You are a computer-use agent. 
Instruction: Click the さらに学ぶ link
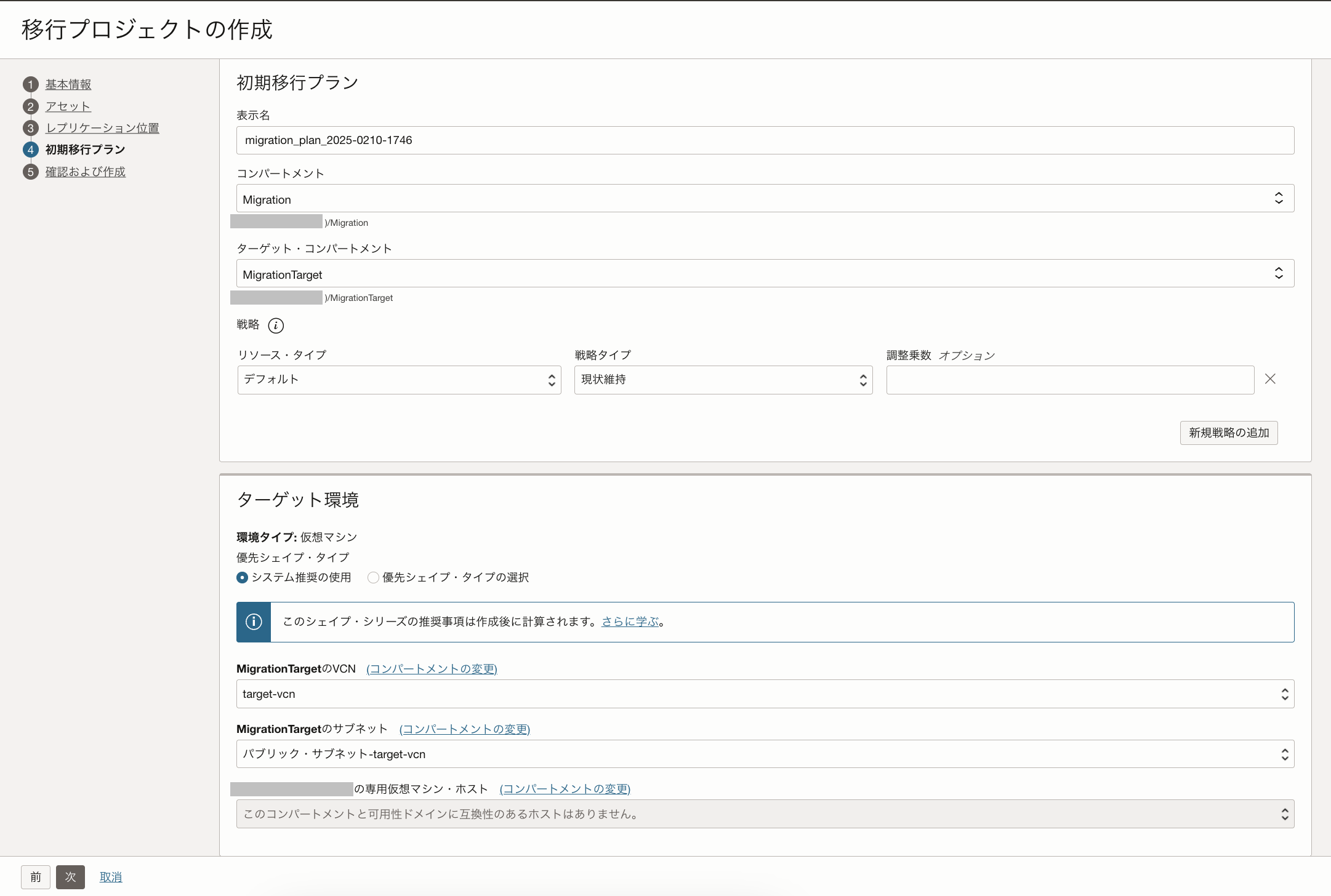pyautogui.click(x=630, y=622)
